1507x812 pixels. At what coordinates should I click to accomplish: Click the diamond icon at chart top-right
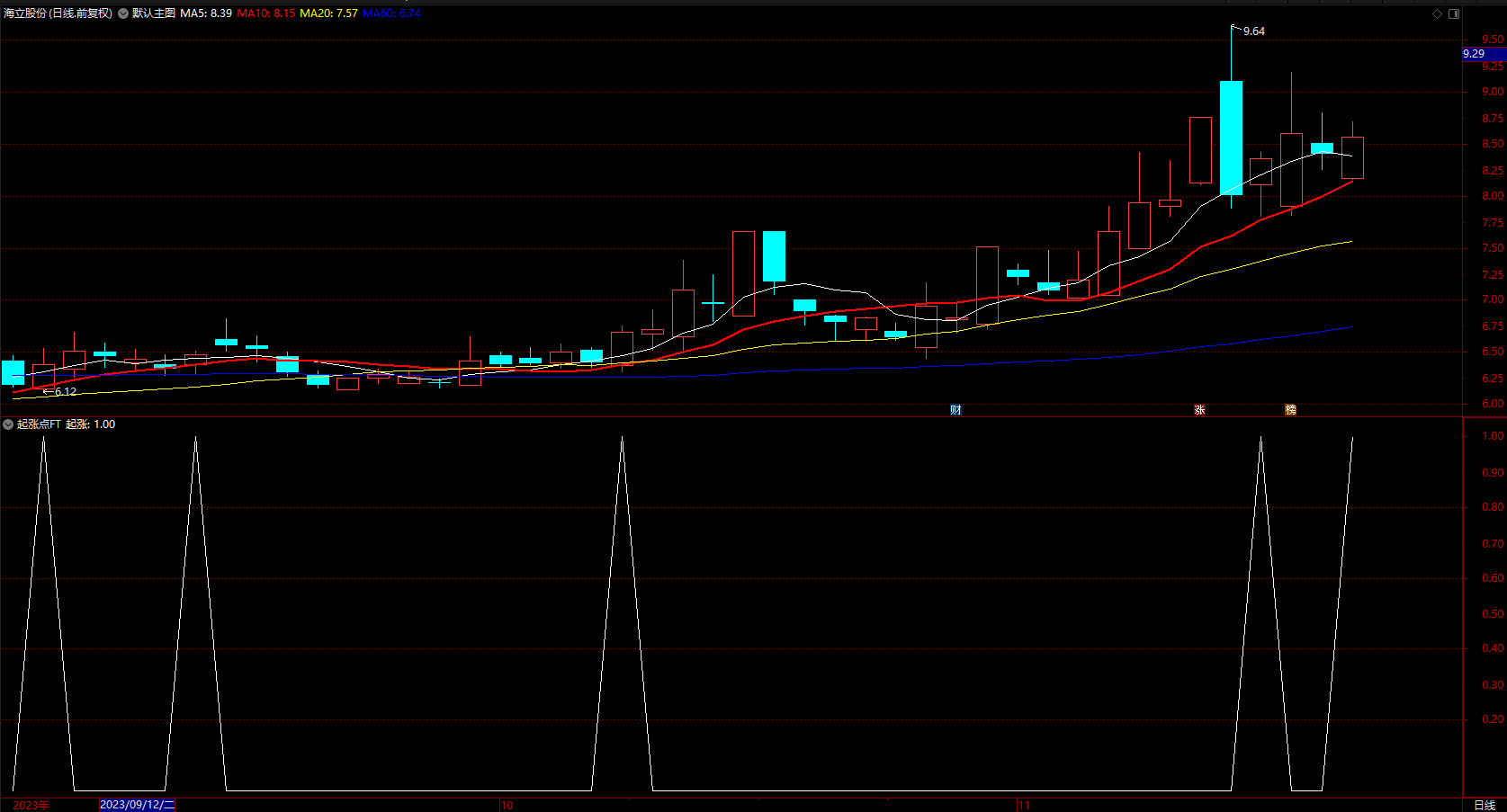[x=1437, y=13]
